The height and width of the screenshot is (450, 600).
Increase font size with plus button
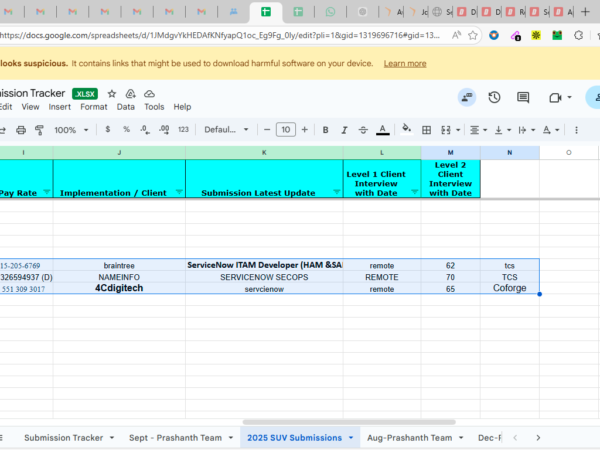[x=306, y=129]
